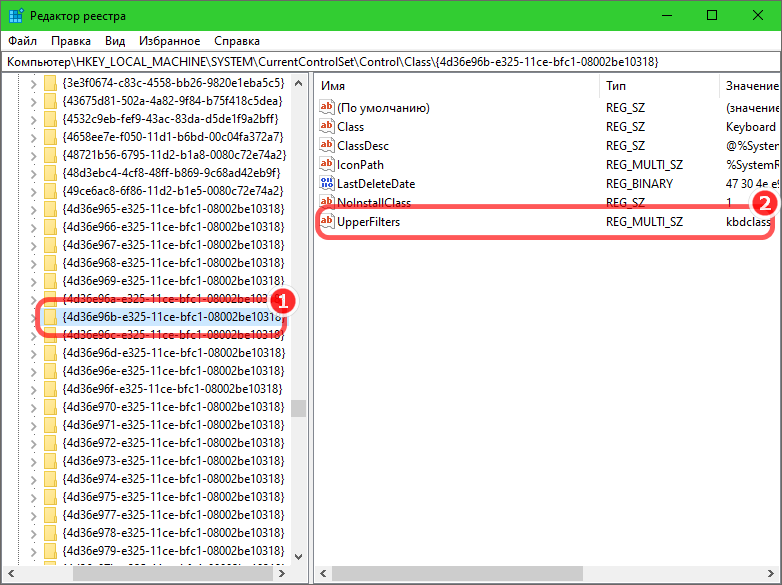Expand the {43675d81-502a-4a82-9f84-b75f418c5dea} key
The image size is (782, 585).
click(33, 100)
